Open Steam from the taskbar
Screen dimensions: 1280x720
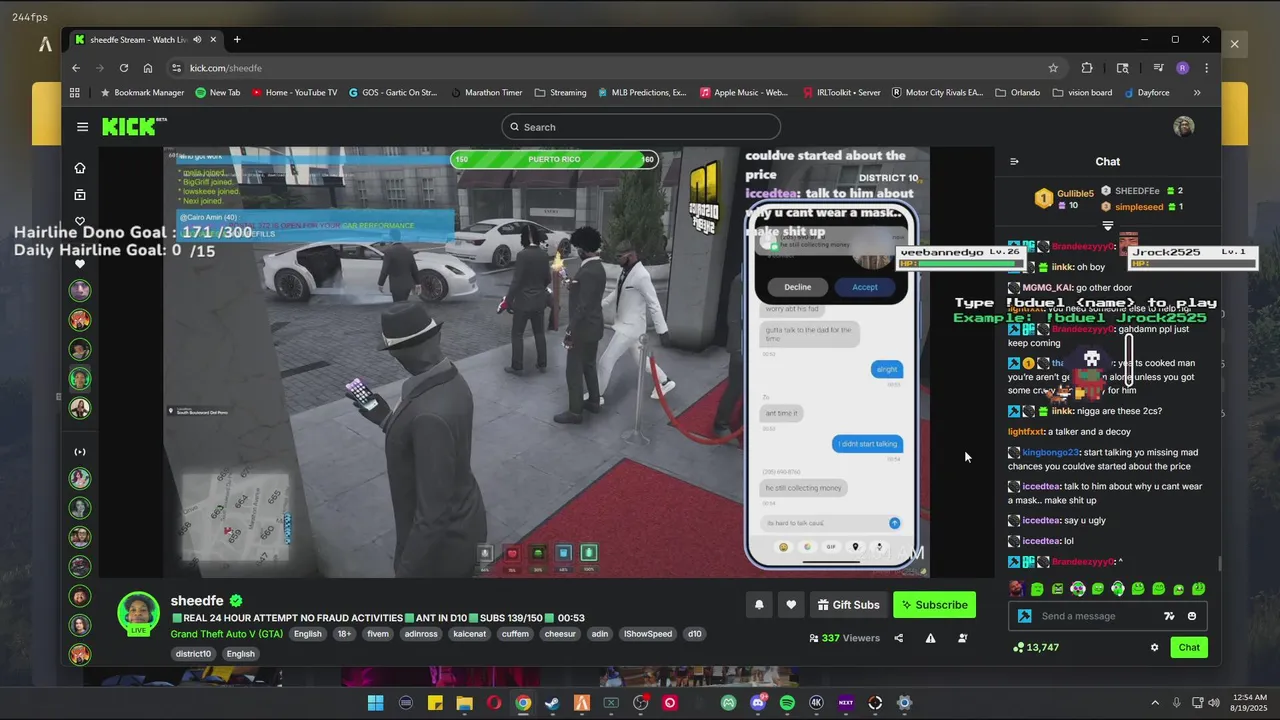(552, 703)
